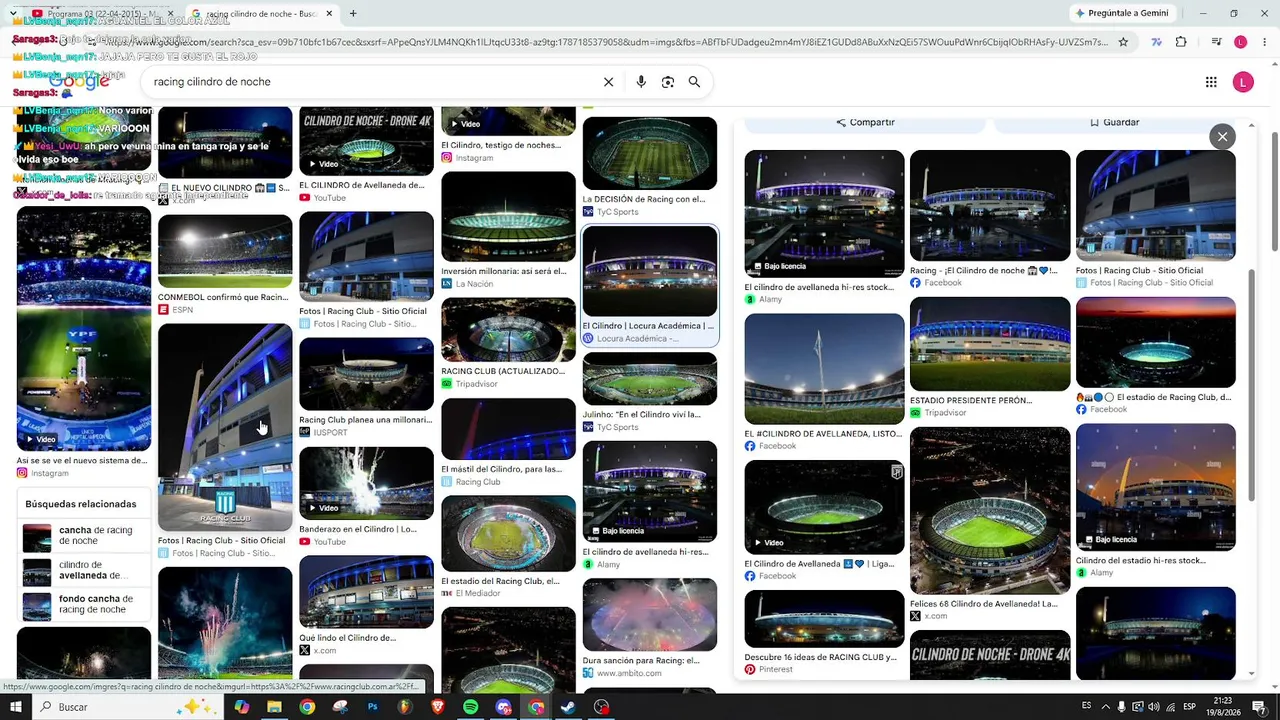Viewport: 1280px width, 720px height.
Task: Open 'Inversión millonaria' La Nación result thumbnail
Action: pos(508,217)
